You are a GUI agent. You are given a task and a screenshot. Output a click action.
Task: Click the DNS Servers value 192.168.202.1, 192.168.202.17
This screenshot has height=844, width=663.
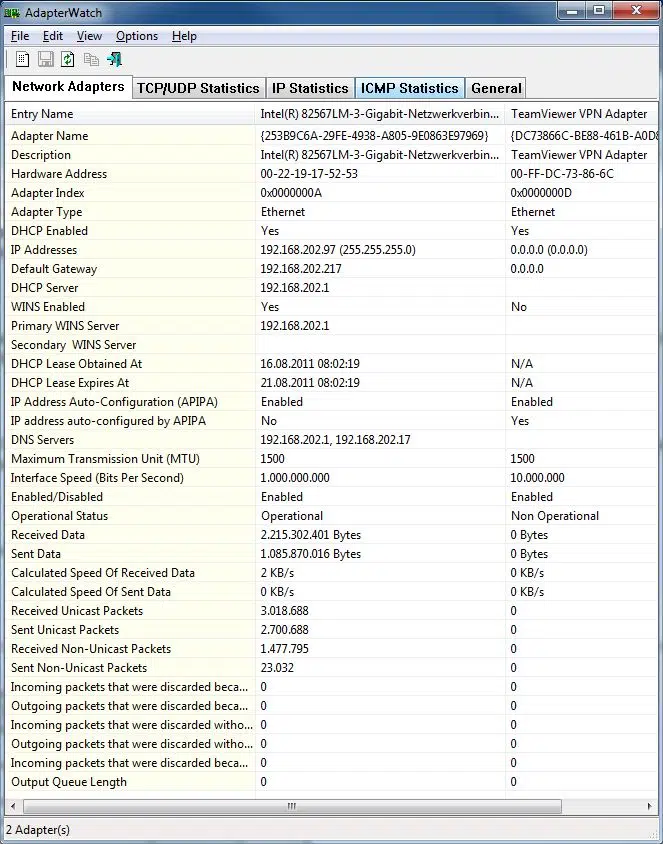[x=335, y=440]
